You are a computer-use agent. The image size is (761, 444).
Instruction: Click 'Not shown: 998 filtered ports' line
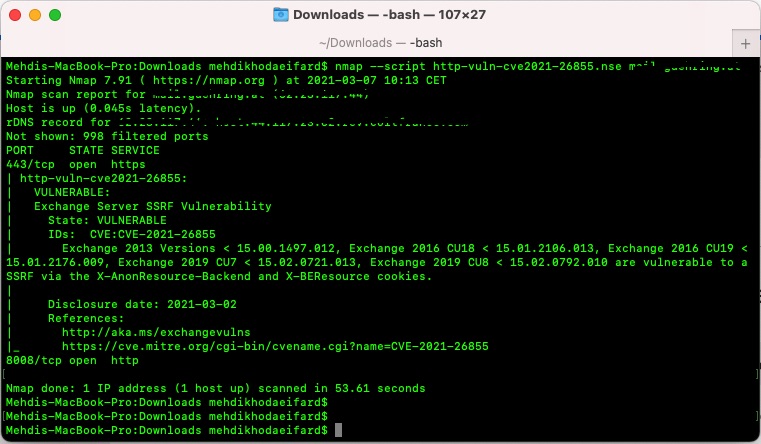pos(107,136)
